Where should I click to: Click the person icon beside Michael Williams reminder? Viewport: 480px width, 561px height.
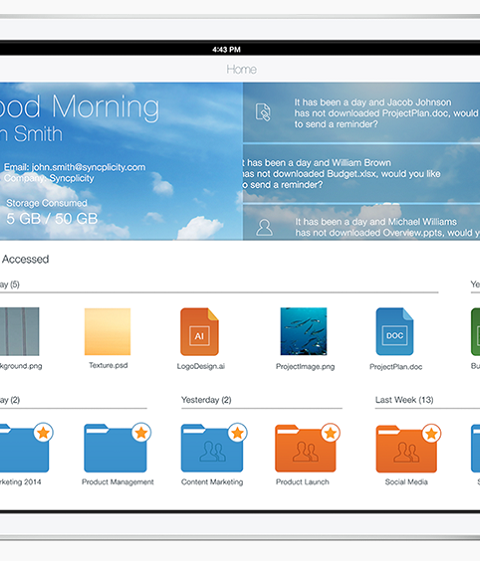(264, 228)
